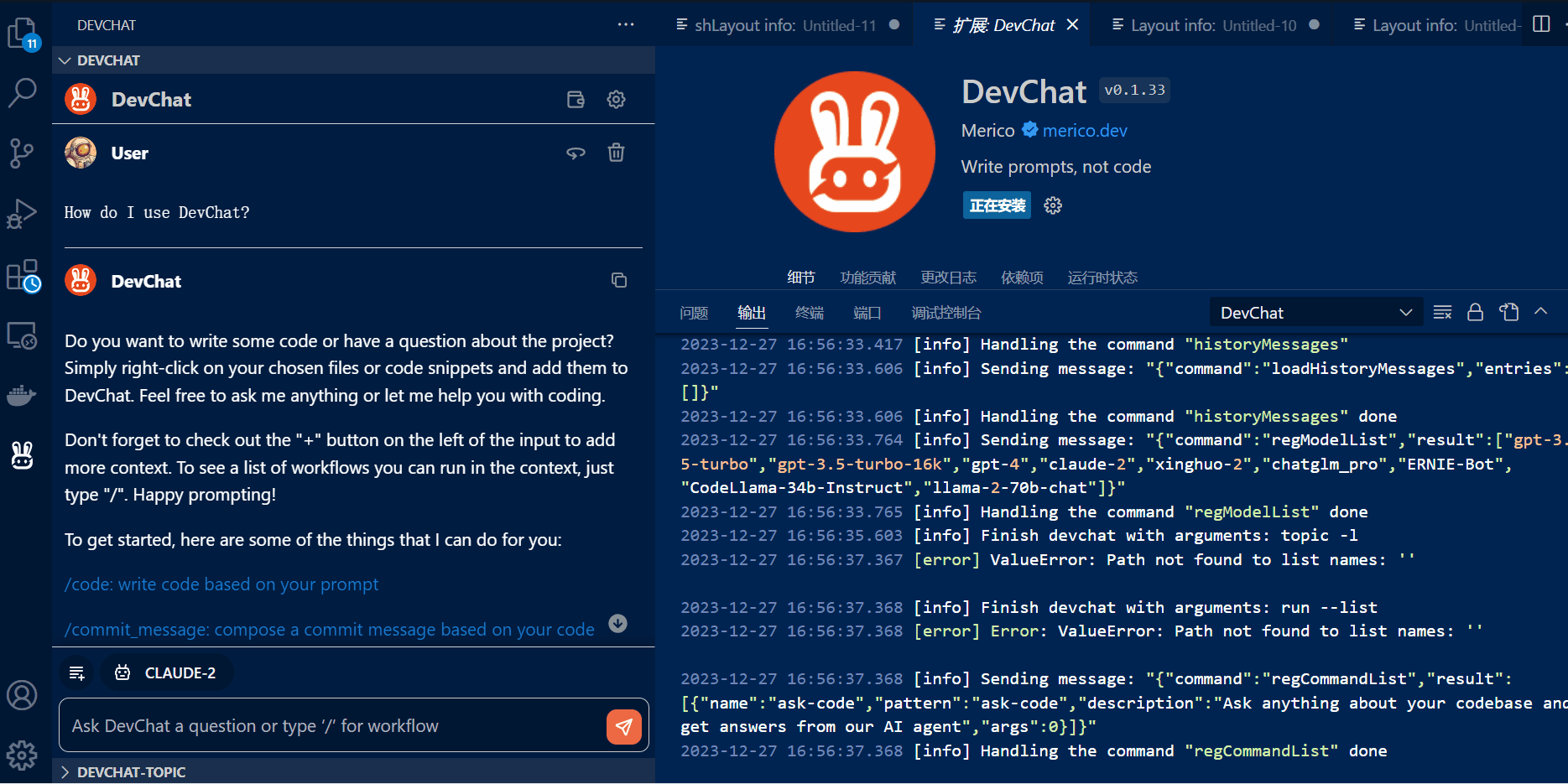Open the Accounts menu
The height and width of the screenshot is (784, 1568).
[x=23, y=695]
